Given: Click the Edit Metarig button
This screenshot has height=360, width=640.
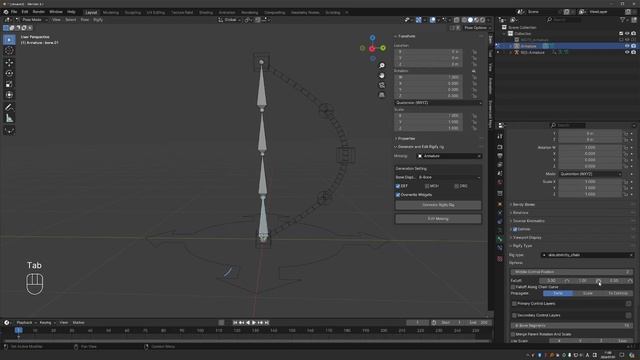Looking at the screenshot, I should [x=438, y=219].
